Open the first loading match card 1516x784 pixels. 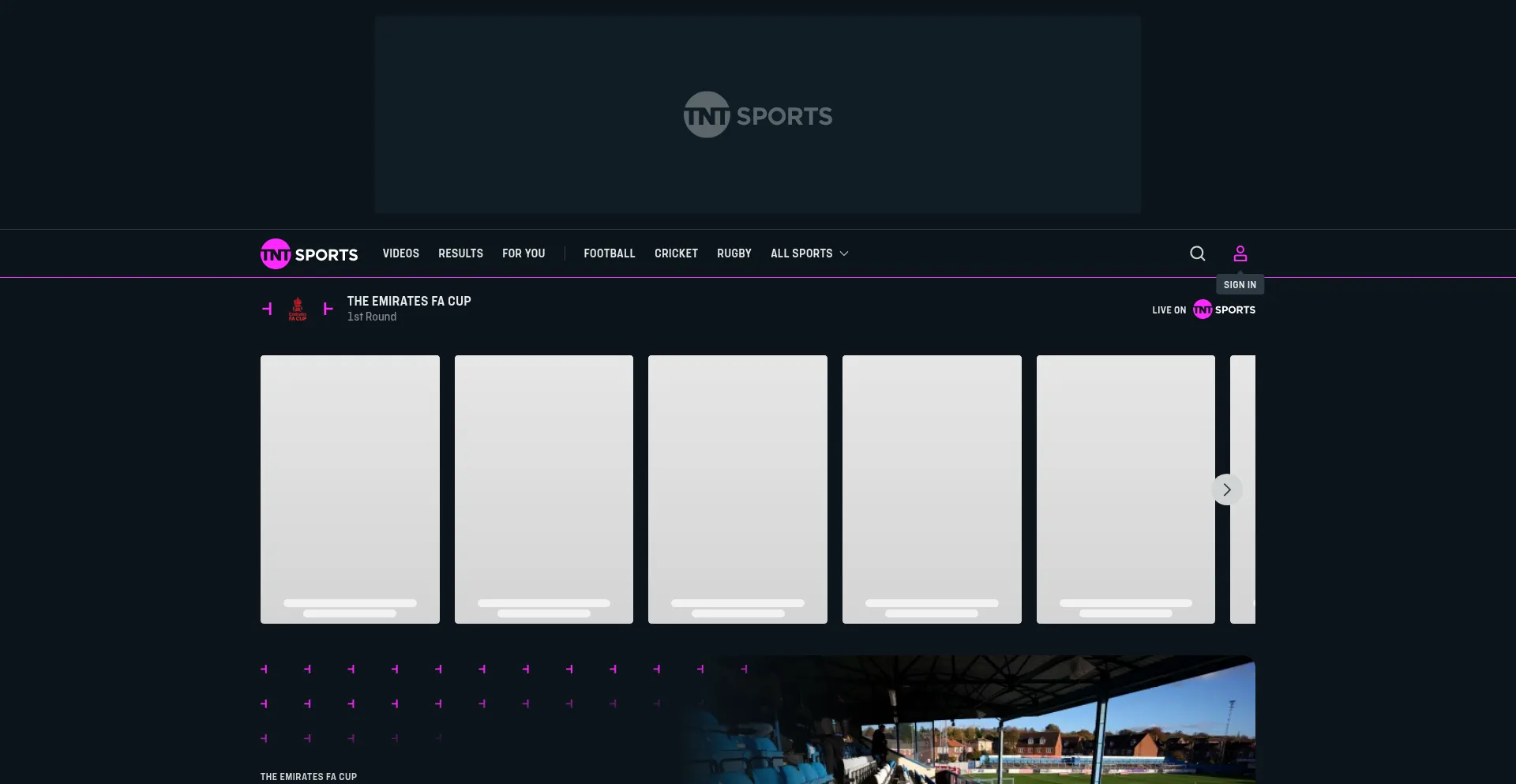coord(350,489)
